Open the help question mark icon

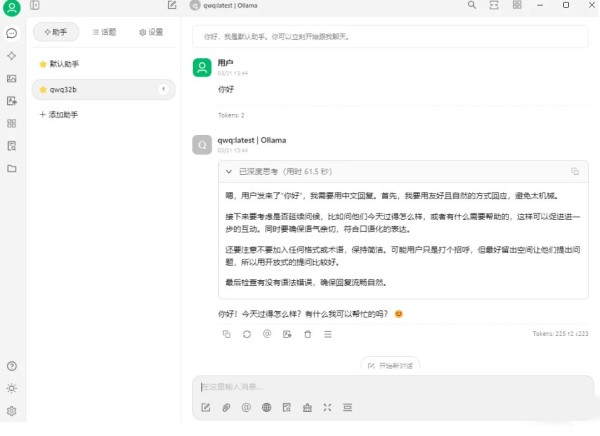click(x=12, y=366)
